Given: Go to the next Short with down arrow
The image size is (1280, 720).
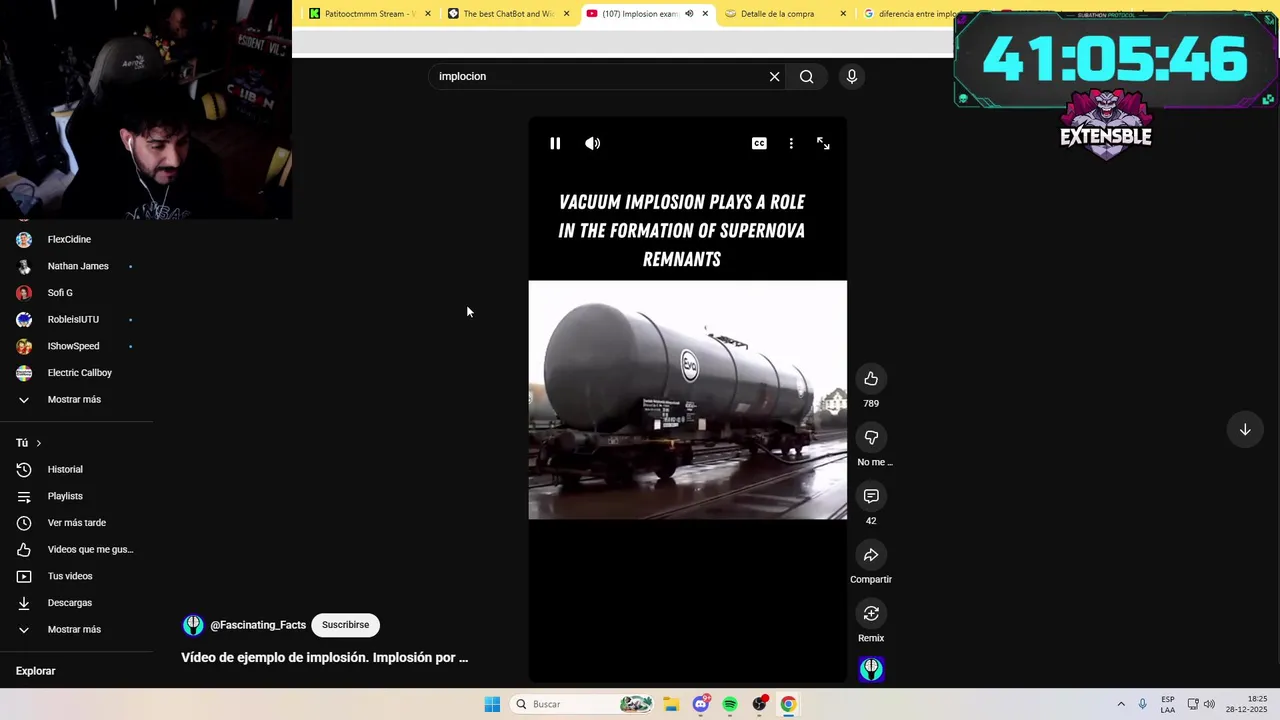Looking at the screenshot, I should pyautogui.click(x=1245, y=430).
